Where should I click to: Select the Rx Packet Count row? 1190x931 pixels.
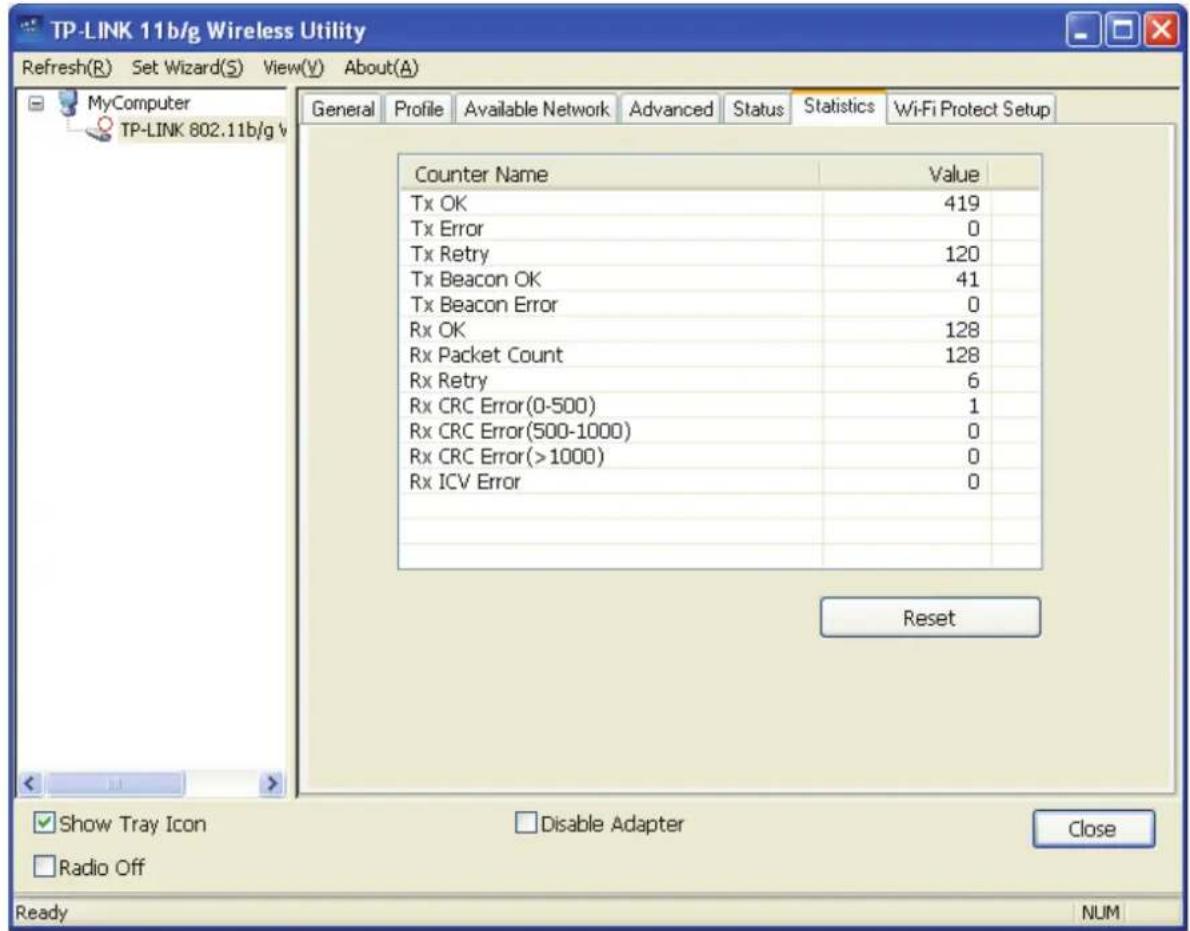719,355
